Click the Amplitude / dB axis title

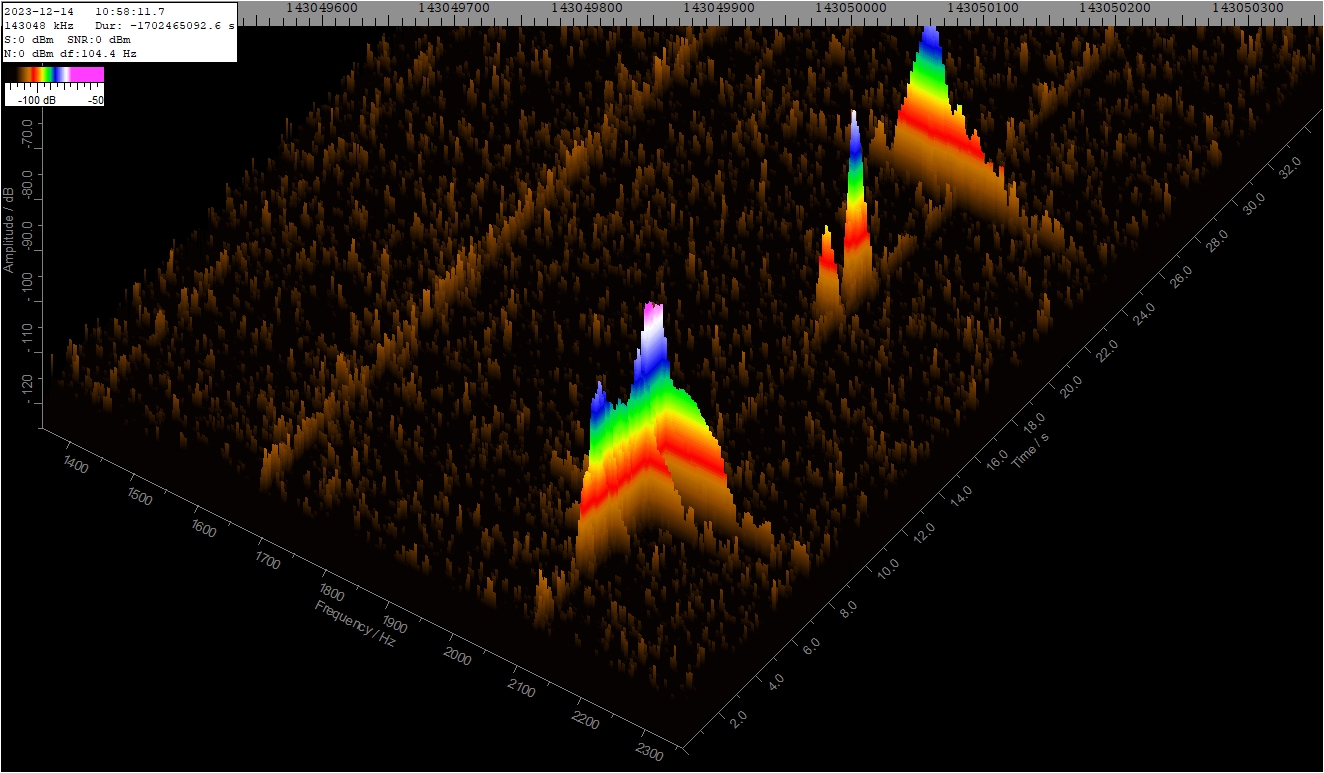(x=9, y=229)
